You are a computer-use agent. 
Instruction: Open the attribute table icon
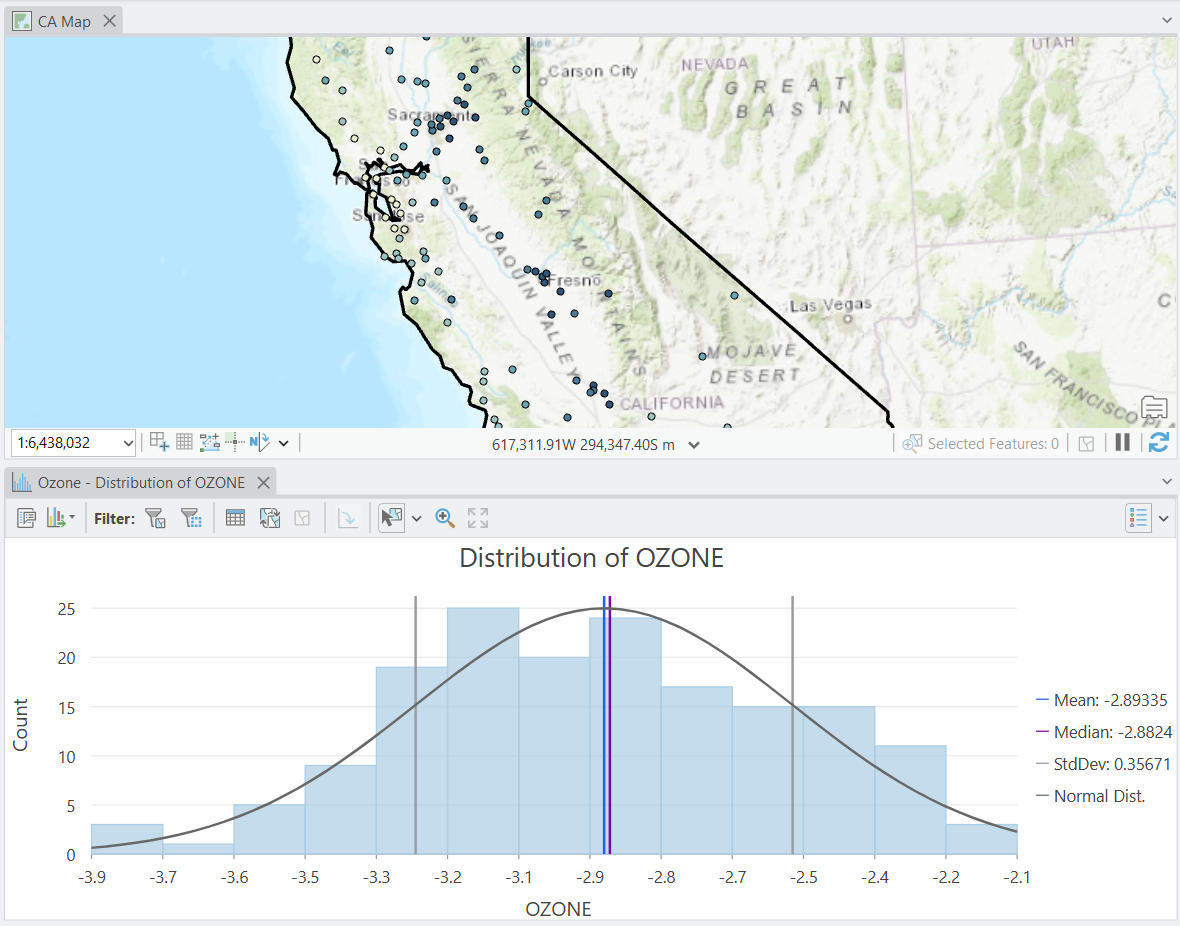[x=236, y=518]
